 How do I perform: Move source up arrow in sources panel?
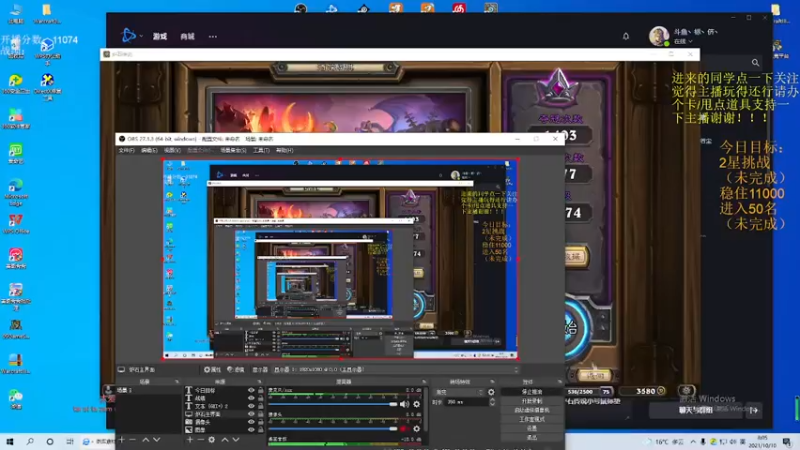click(224, 439)
